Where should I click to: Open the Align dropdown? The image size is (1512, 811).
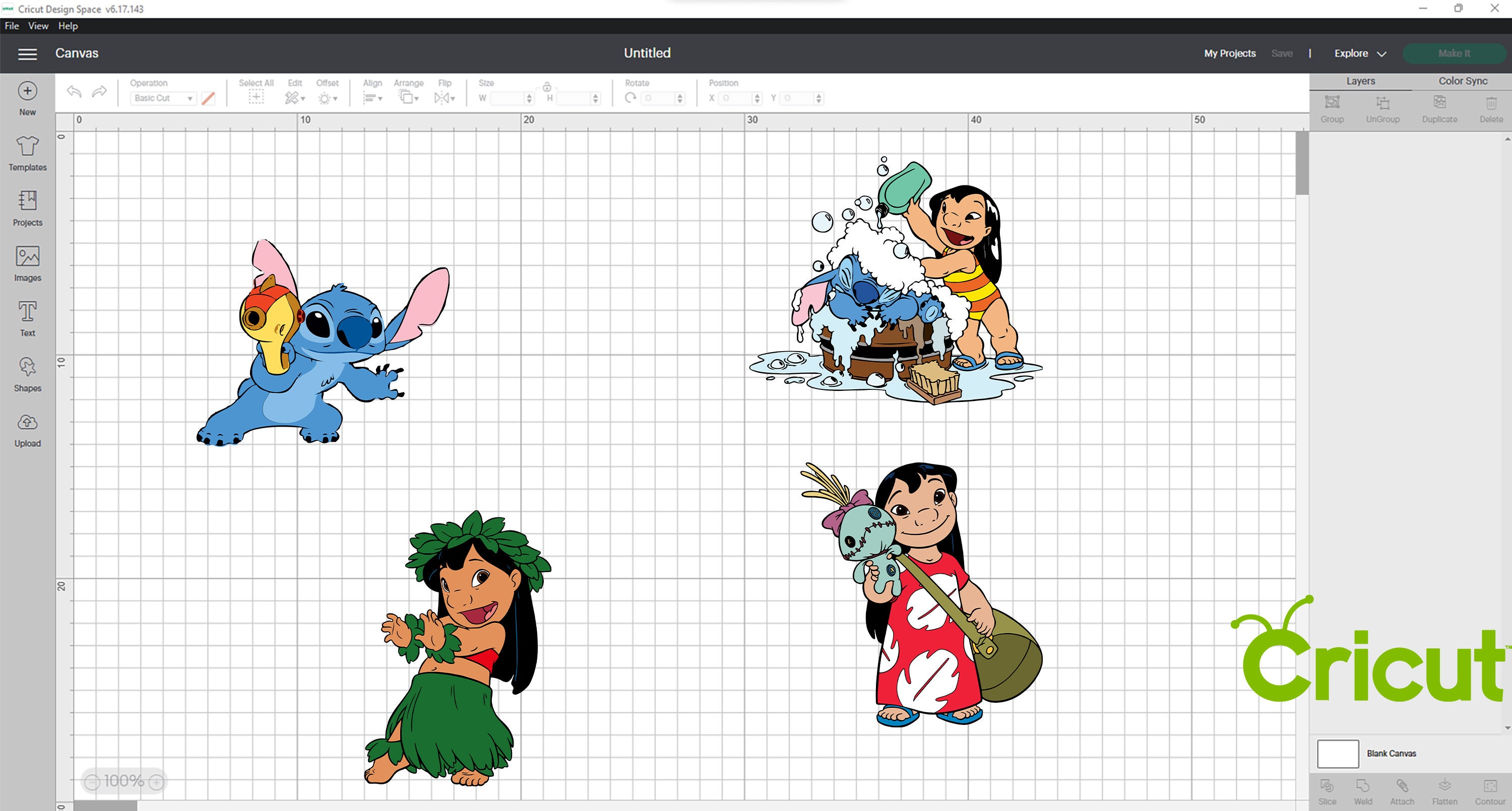click(372, 98)
